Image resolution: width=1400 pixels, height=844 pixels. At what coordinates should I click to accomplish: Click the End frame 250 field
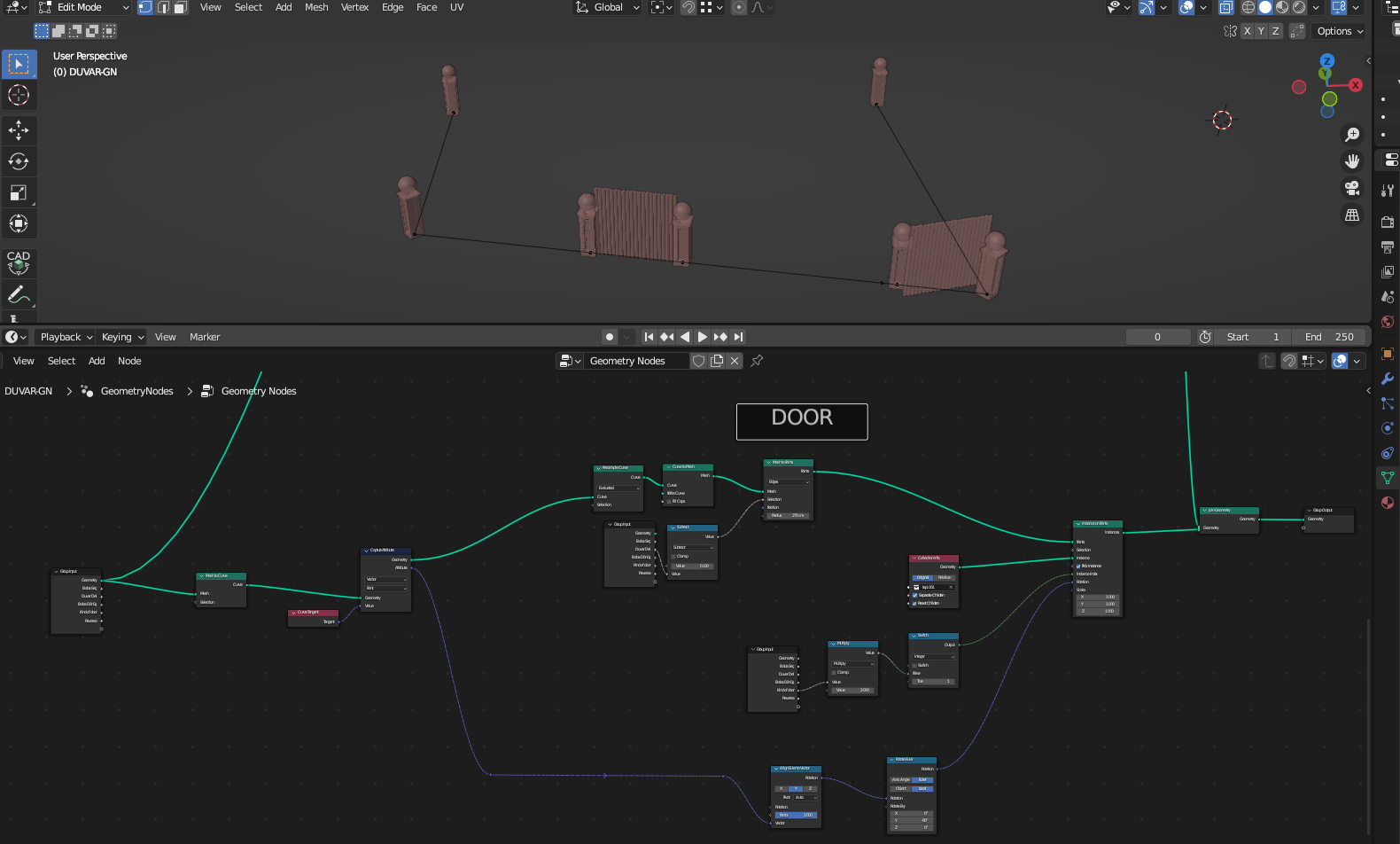[1329, 337]
